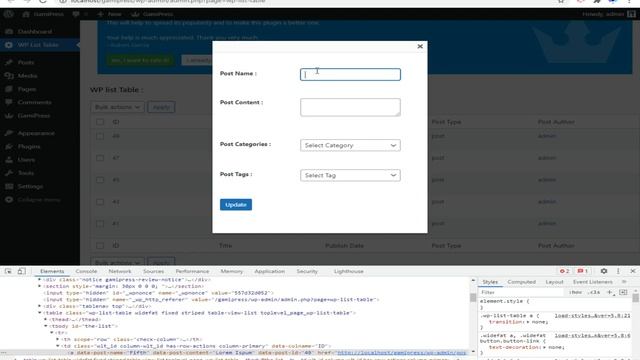Click the DevTools issues count badge
Image resolution: width=640 pixels, height=360 pixels.
click(582, 271)
